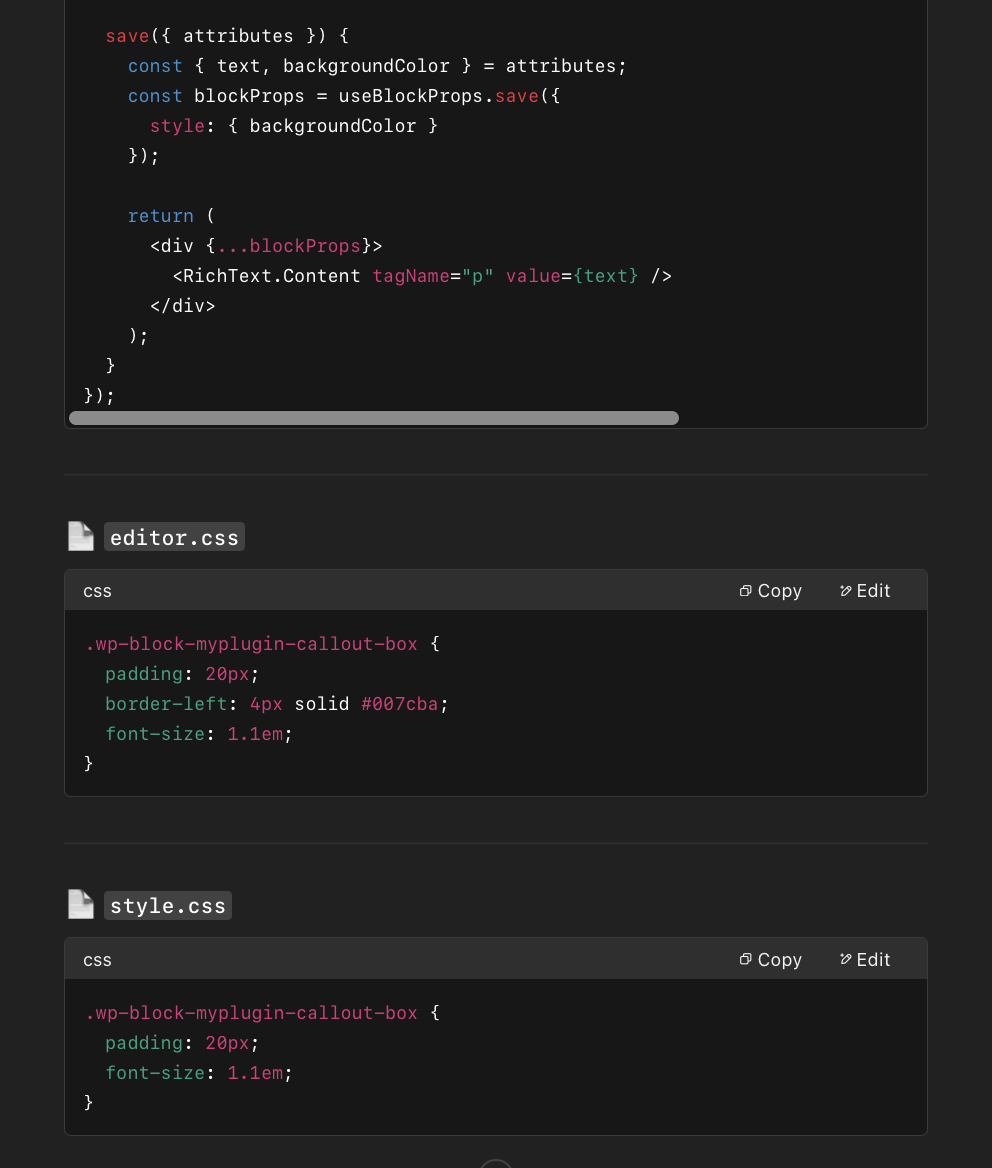992x1168 pixels.
Task: Click the .wp-block-myplugin-callout-box selector in editor.css
Action: point(252,644)
